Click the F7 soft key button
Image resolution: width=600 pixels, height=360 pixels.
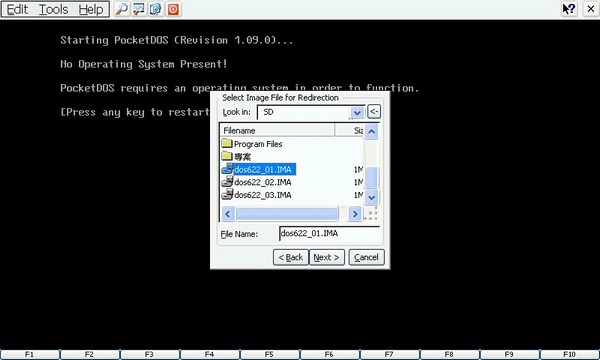click(x=389, y=355)
